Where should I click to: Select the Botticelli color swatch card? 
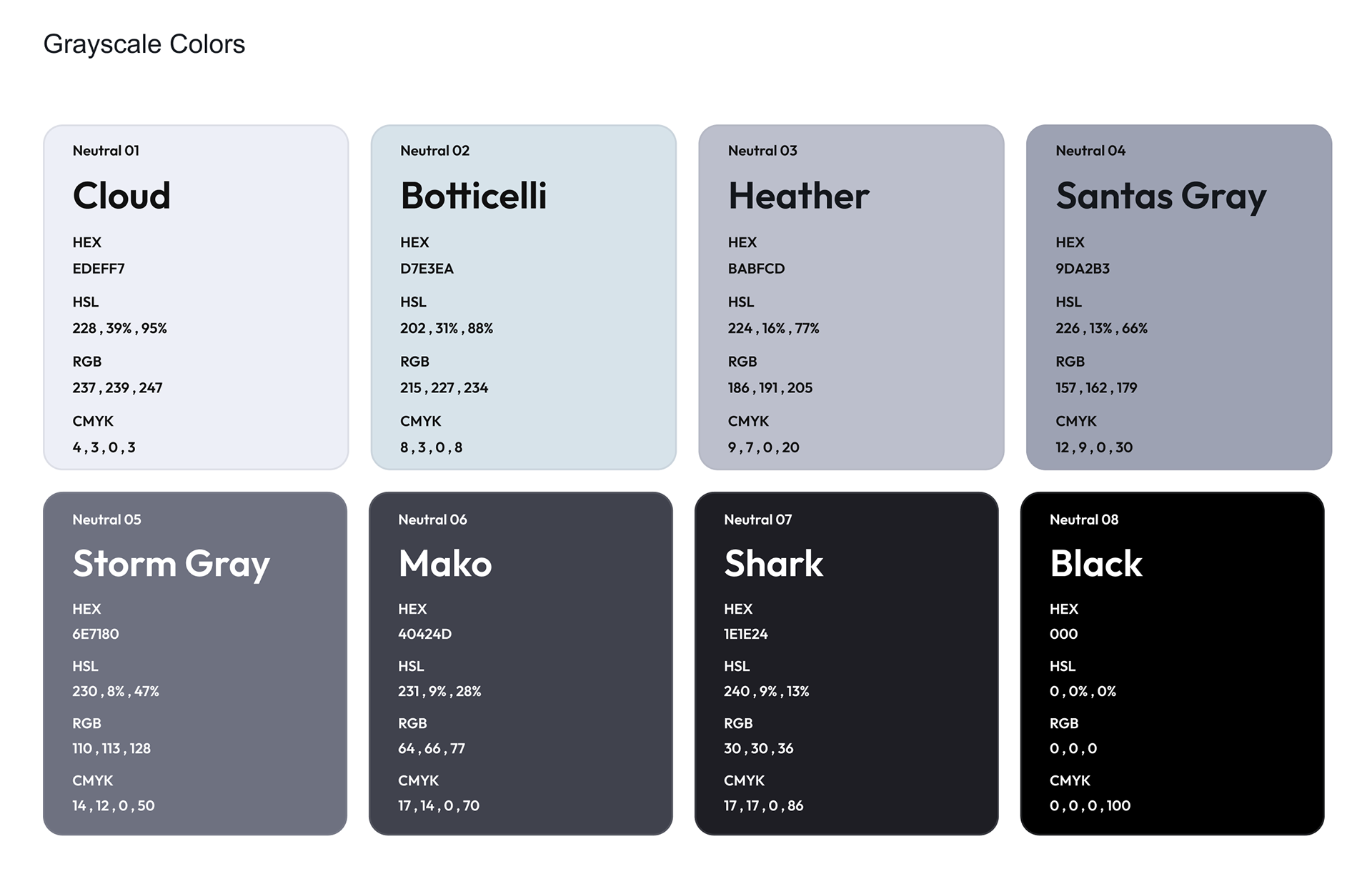[524, 297]
